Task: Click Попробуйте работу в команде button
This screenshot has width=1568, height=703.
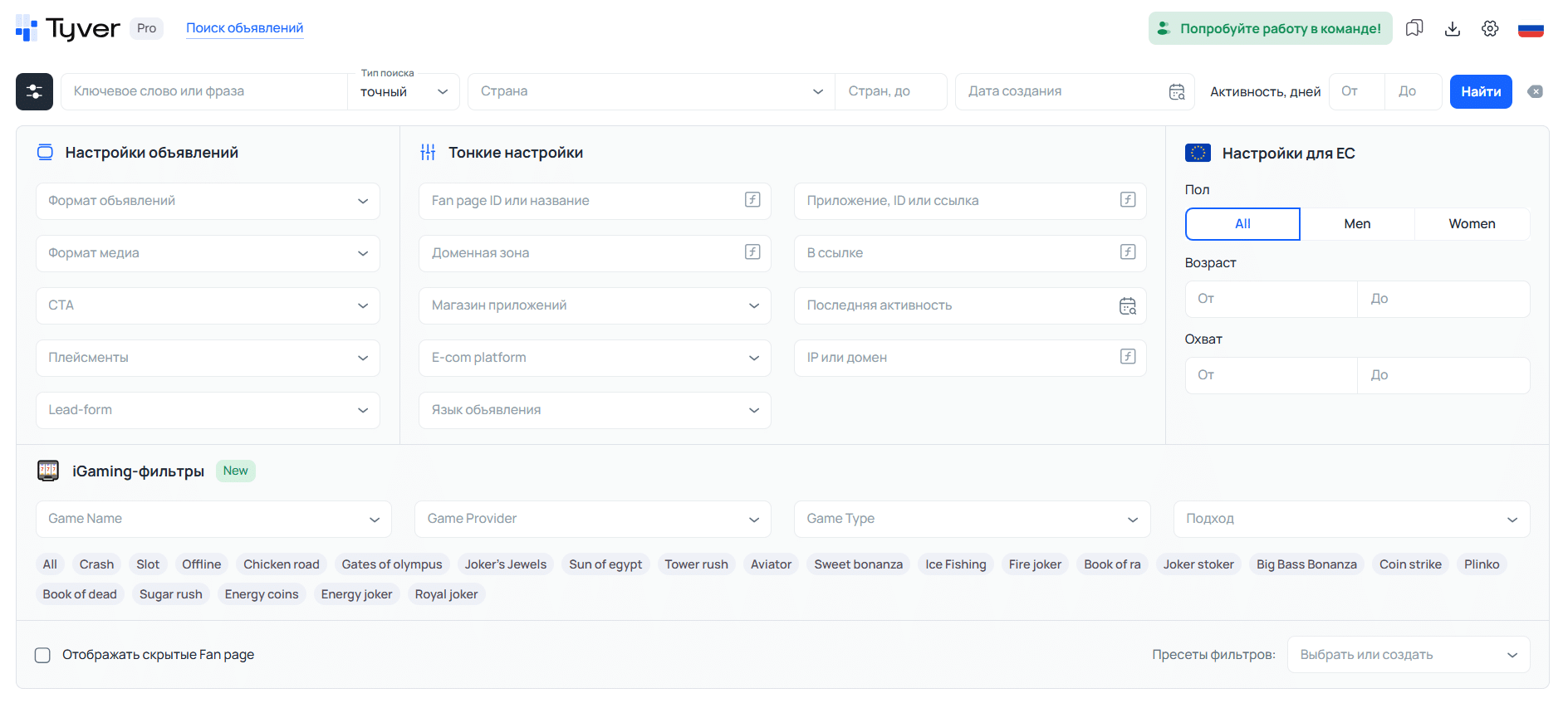Action: [1271, 28]
